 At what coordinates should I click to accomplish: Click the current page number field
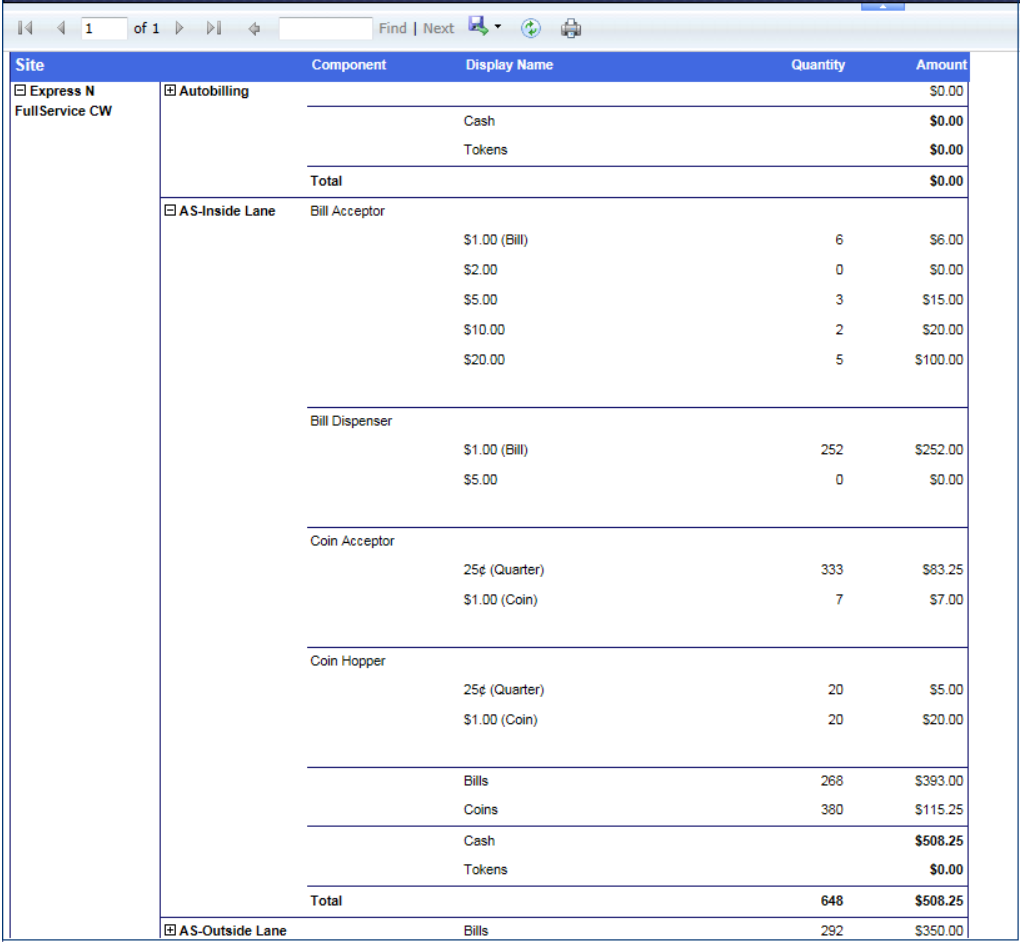[103, 29]
